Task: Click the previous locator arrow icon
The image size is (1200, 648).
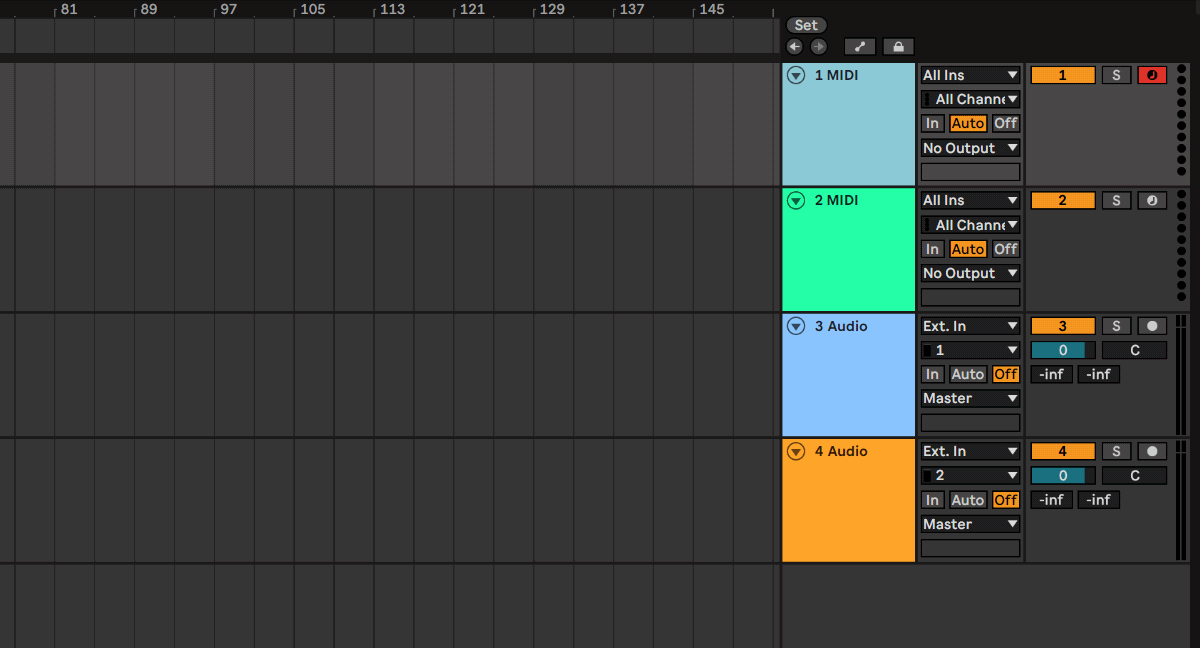Action: click(x=795, y=47)
